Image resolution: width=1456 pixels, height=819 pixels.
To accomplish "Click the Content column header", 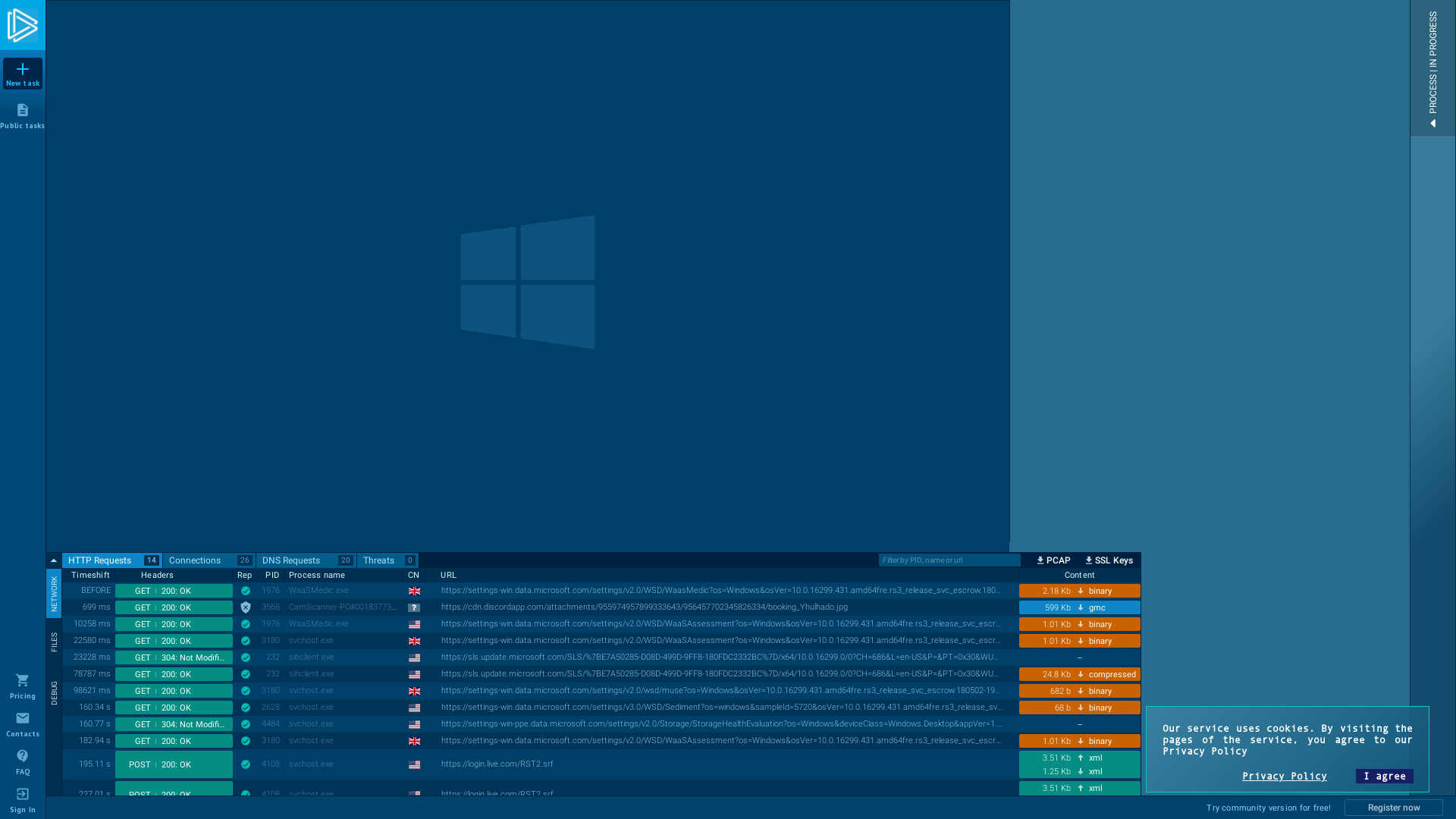I will 1079,576.
